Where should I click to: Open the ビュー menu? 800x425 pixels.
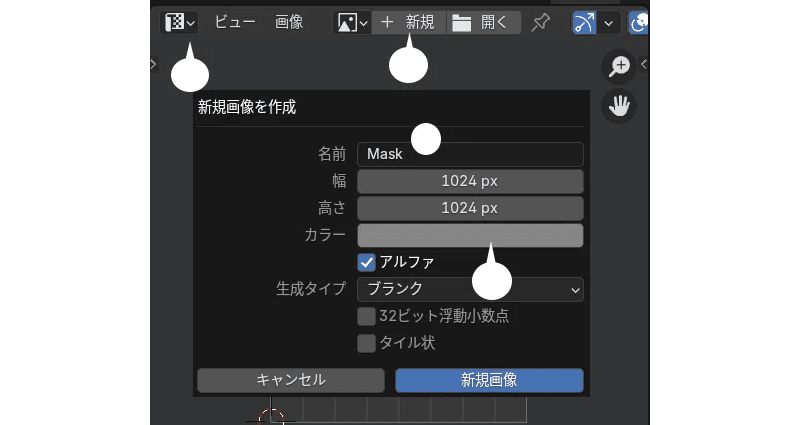coord(235,22)
